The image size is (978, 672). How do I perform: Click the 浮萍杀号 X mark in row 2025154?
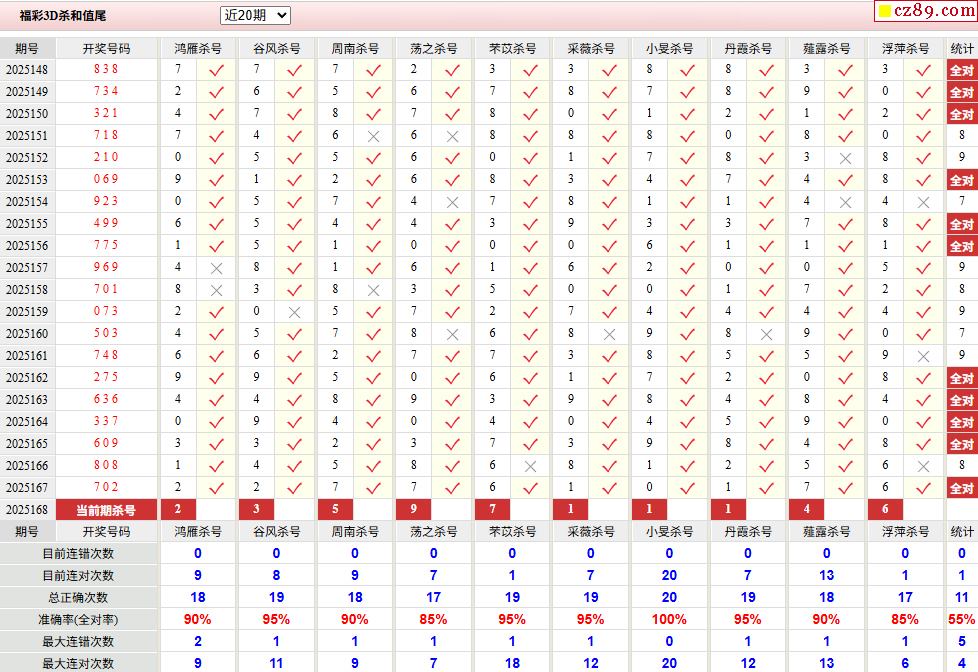(924, 202)
